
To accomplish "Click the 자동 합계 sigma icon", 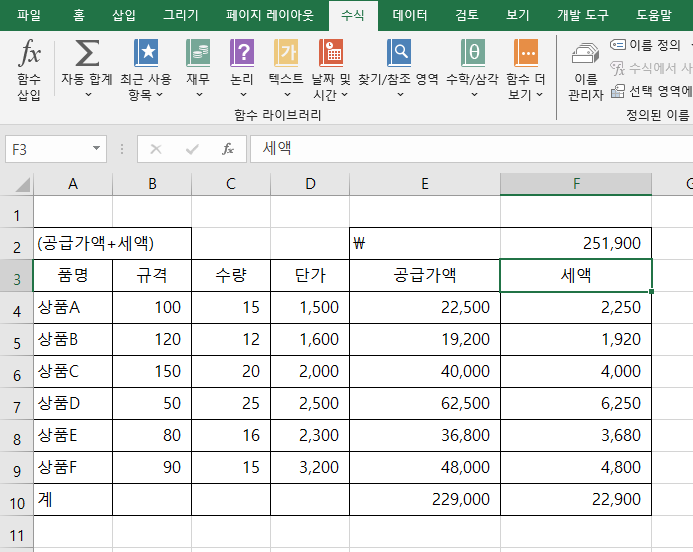I will [87, 53].
